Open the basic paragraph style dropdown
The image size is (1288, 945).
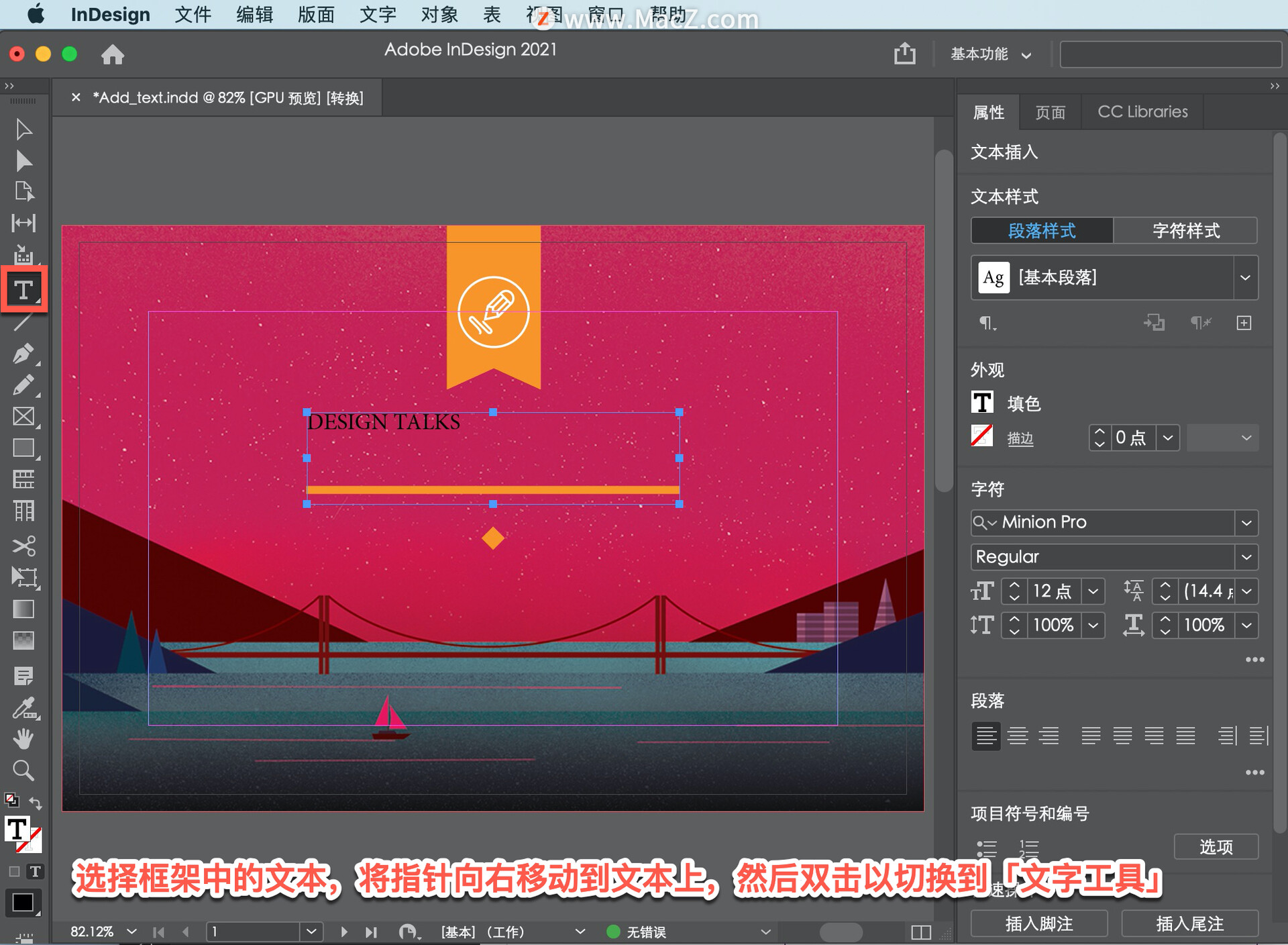click(1245, 278)
